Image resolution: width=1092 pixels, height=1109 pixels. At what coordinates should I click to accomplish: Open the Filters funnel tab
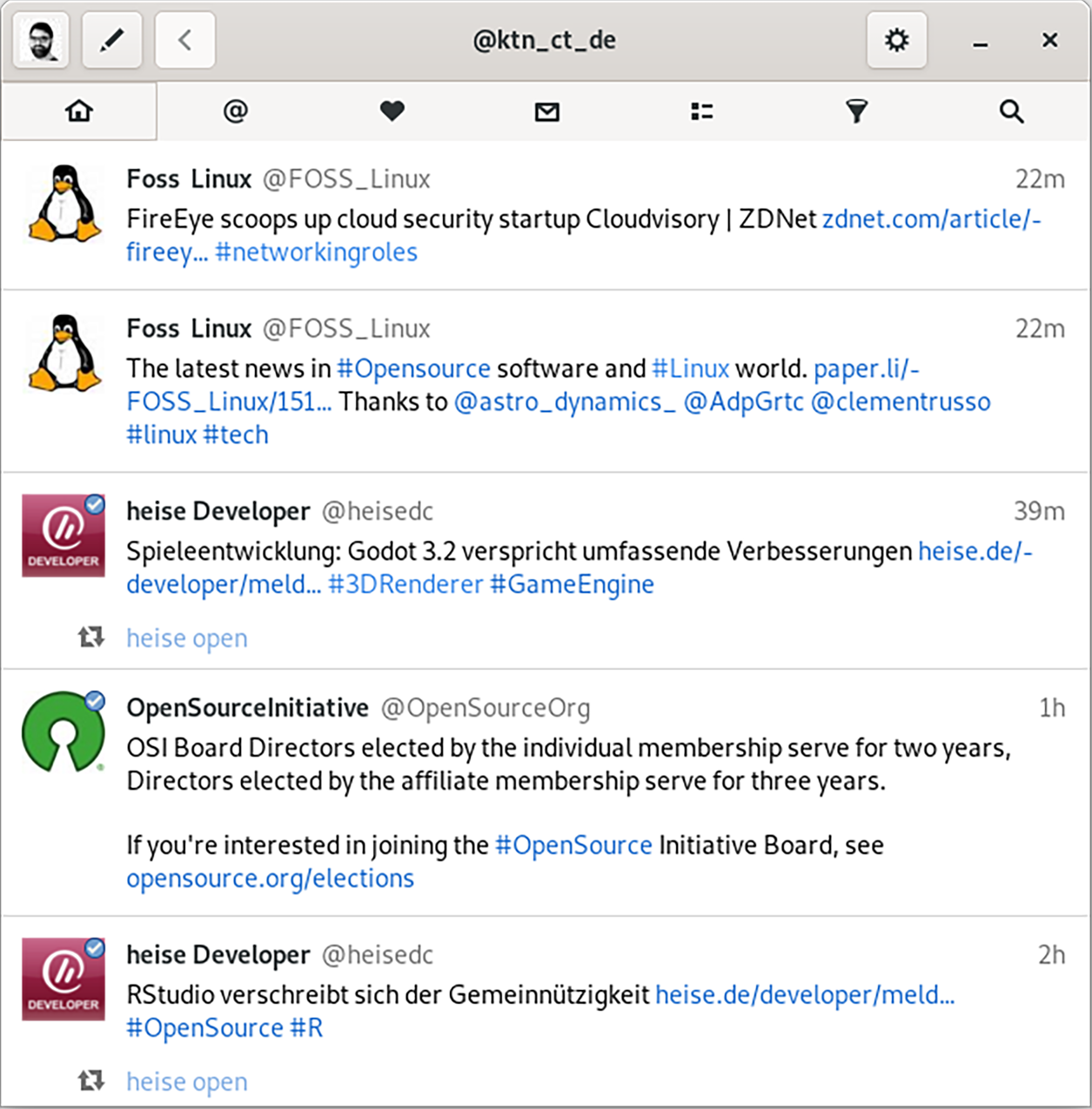pyautogui.click(x=856, y=111)
